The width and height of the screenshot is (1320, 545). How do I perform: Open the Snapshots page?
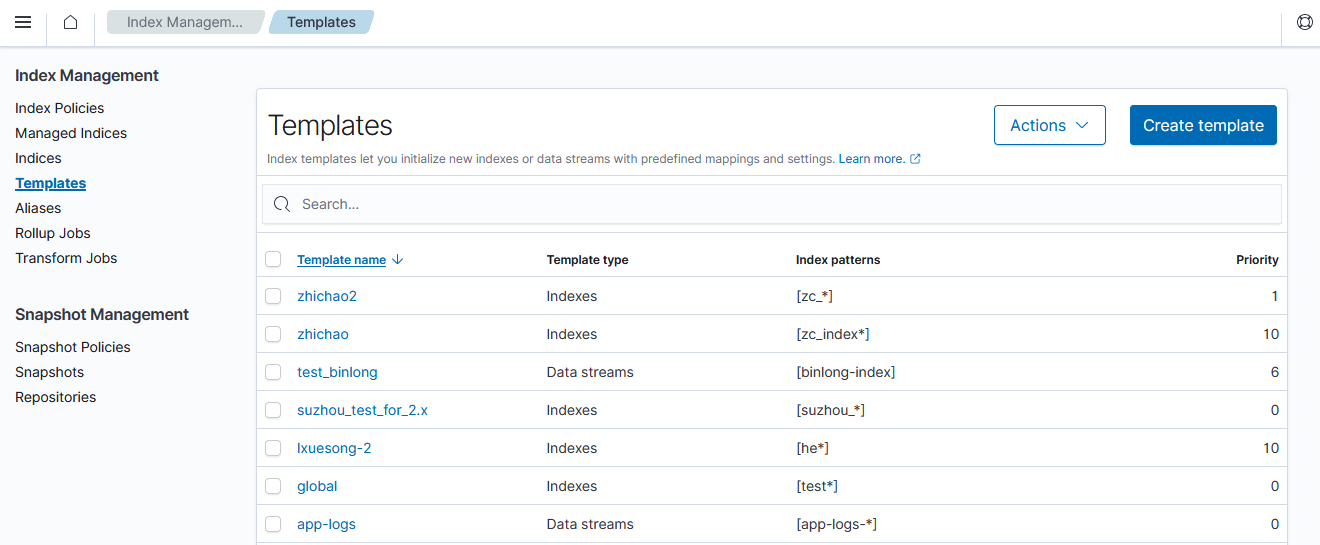point(50,372)
